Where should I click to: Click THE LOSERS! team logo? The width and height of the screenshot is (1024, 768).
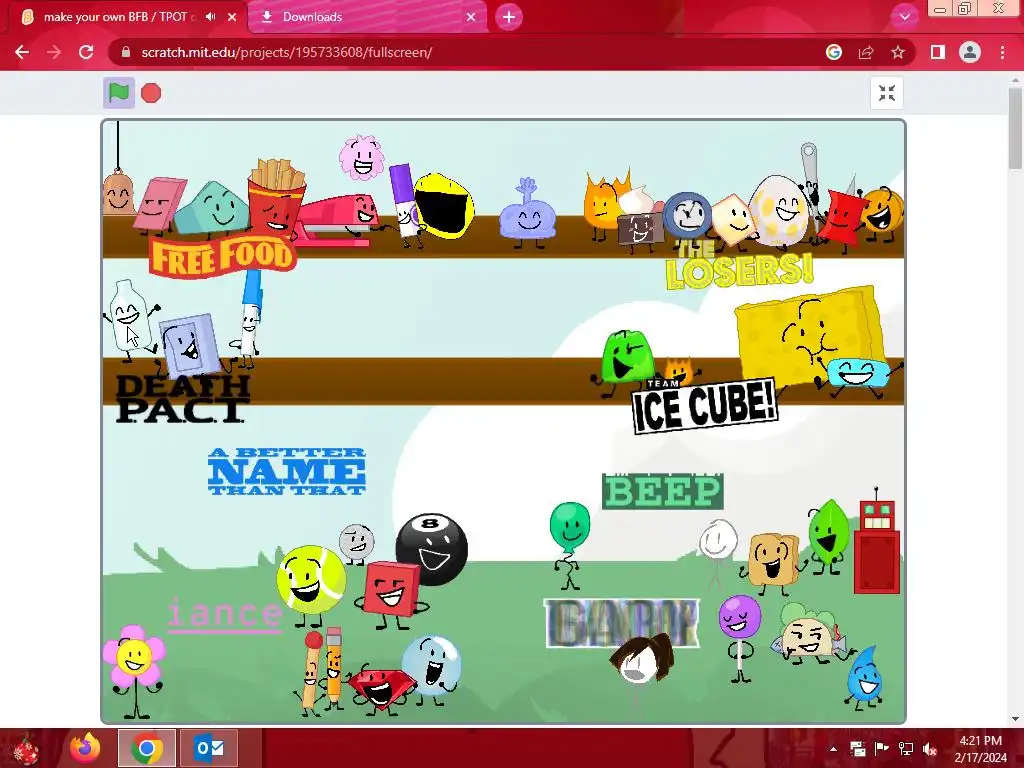(739, 266)
